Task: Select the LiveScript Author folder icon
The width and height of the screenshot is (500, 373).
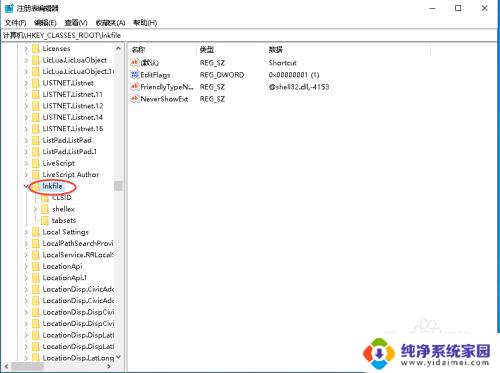Action: 36,175
